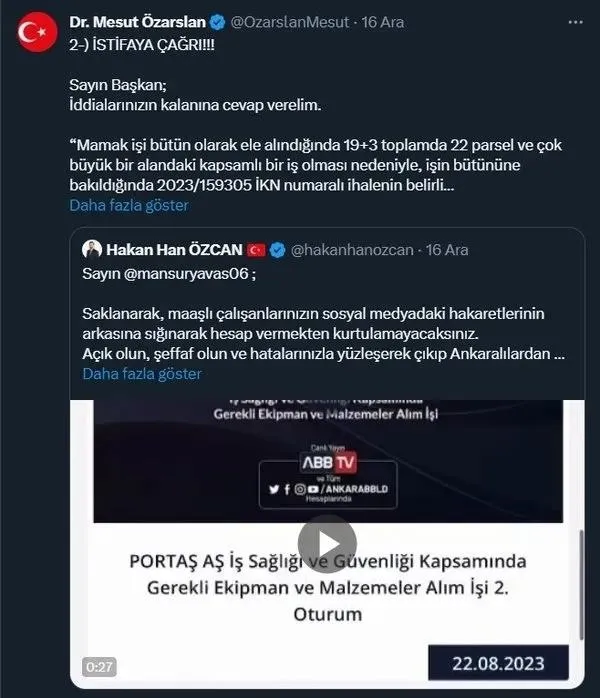Click the 0:27 video duration label

[x=98, y=666]
